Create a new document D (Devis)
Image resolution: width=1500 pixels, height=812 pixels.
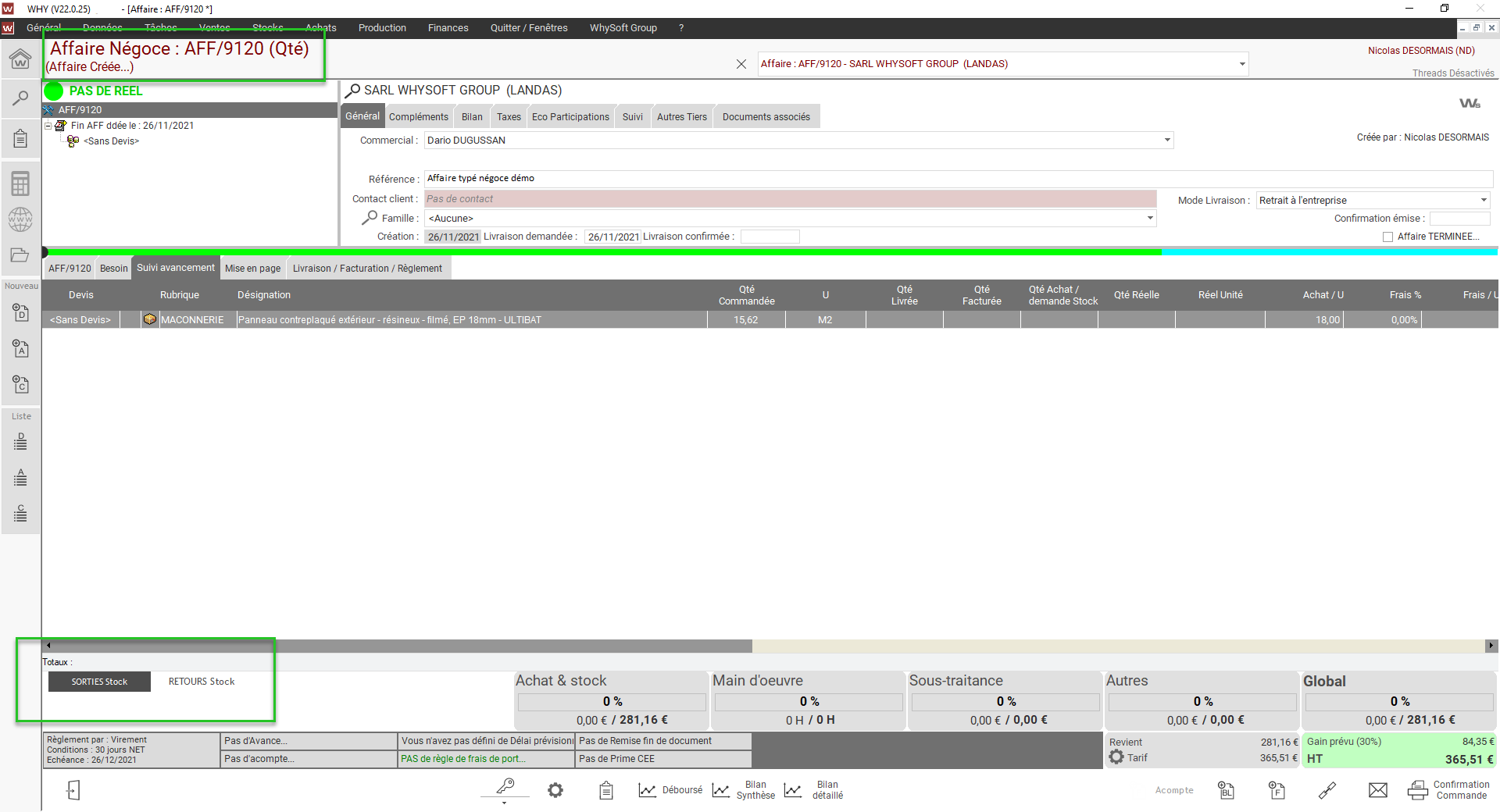click(x=20, y=312)
